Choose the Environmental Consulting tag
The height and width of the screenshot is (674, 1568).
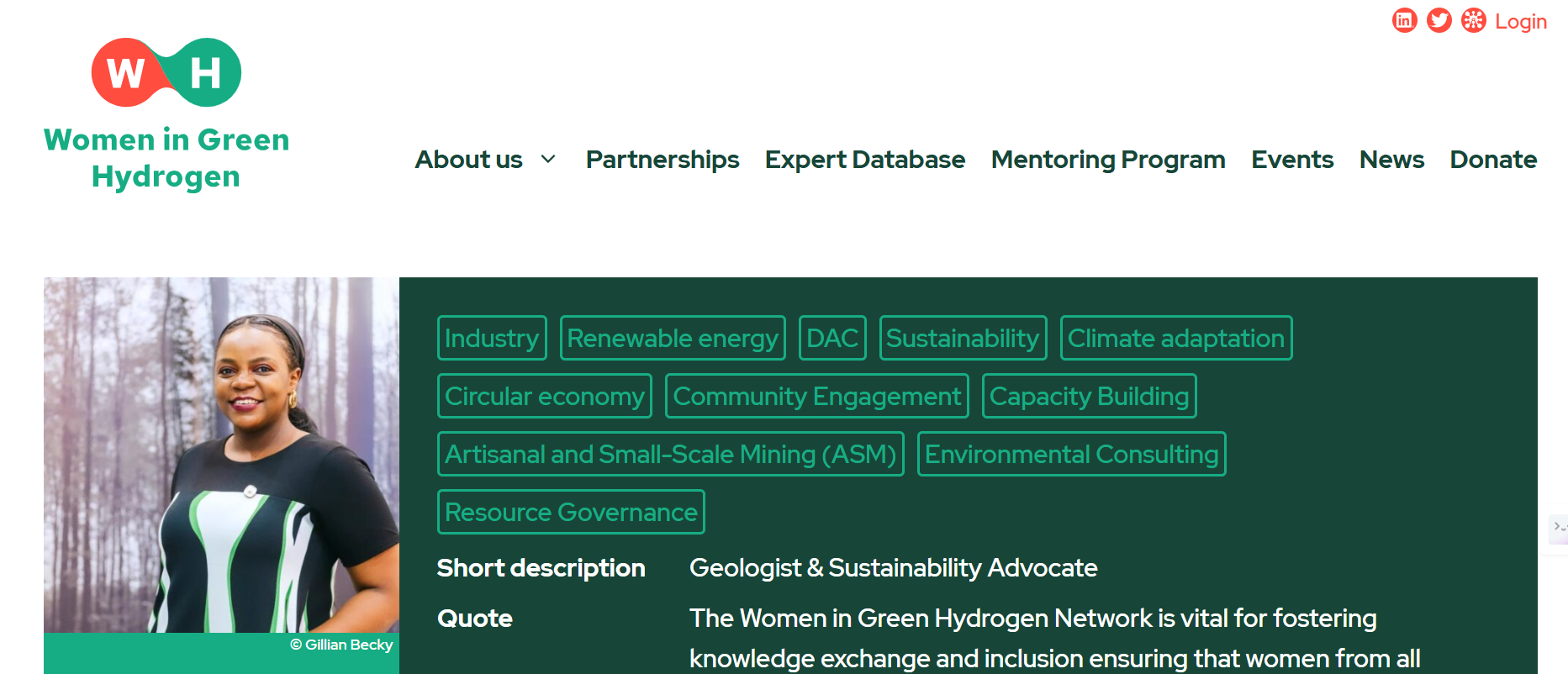(x=1071, y=454)
